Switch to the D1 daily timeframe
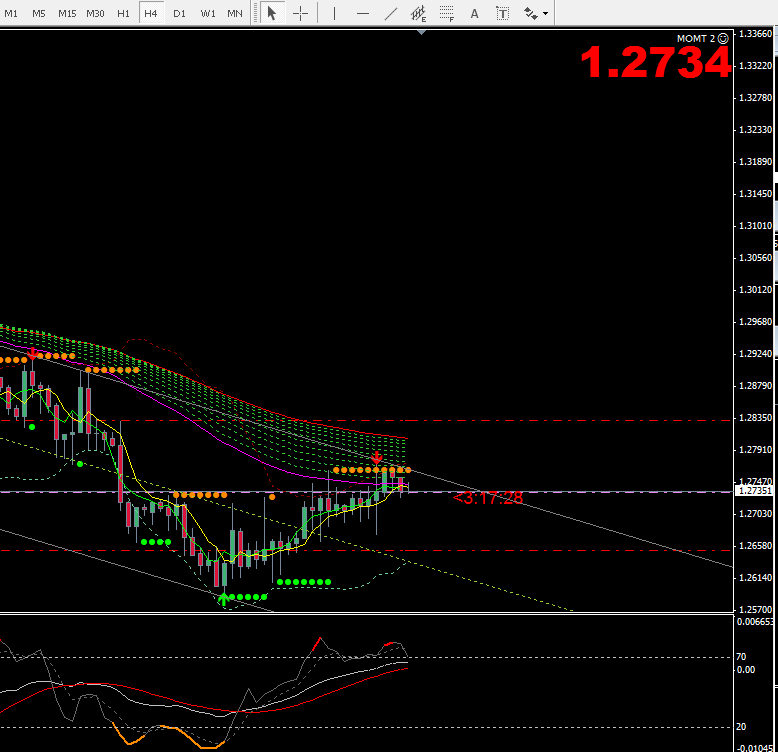This screenshot has height=752, width=778. tap(179, 14)
